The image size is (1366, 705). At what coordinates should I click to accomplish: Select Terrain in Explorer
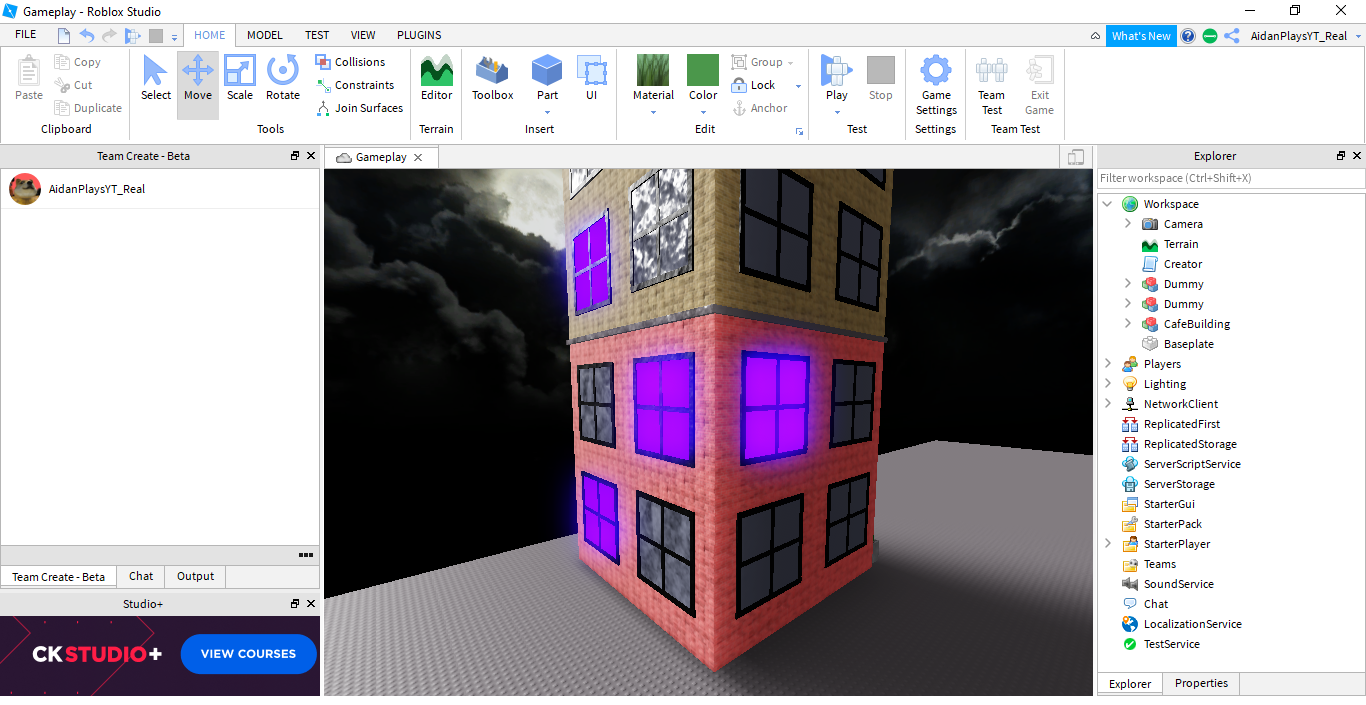click(1180, 244)
